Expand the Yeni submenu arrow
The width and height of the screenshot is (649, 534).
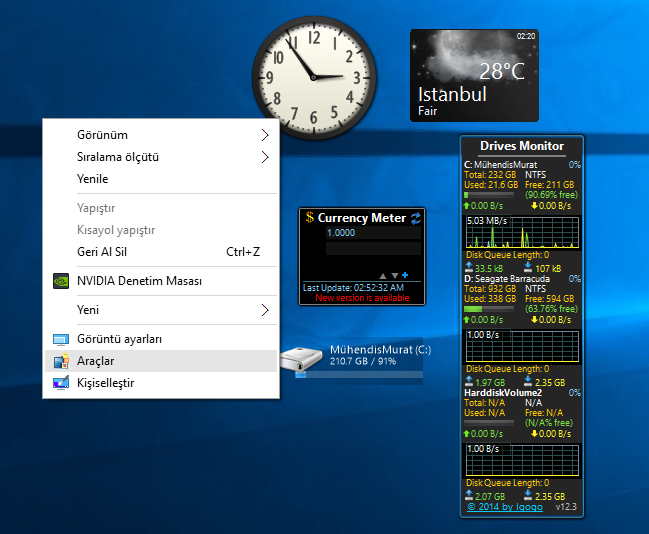click(265, 310)
